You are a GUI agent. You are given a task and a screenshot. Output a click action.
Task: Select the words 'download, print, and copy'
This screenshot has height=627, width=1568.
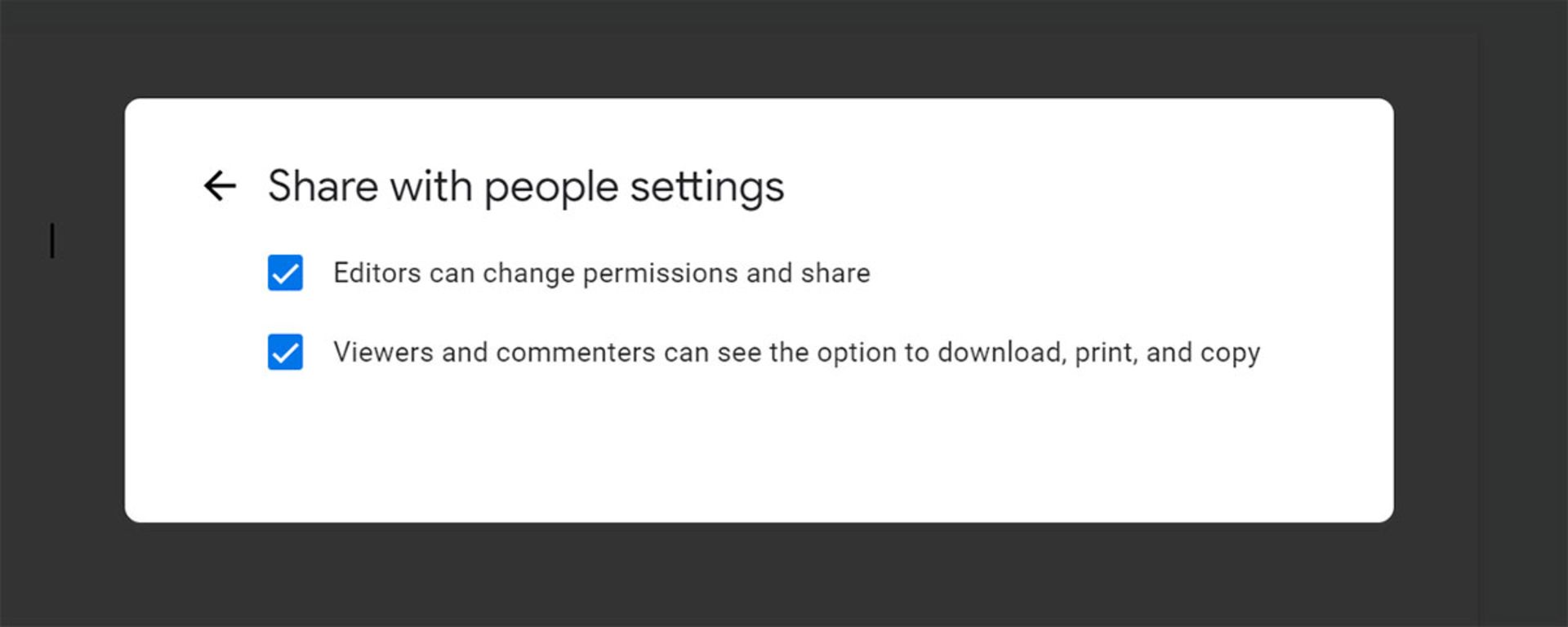coord(1098,352)
